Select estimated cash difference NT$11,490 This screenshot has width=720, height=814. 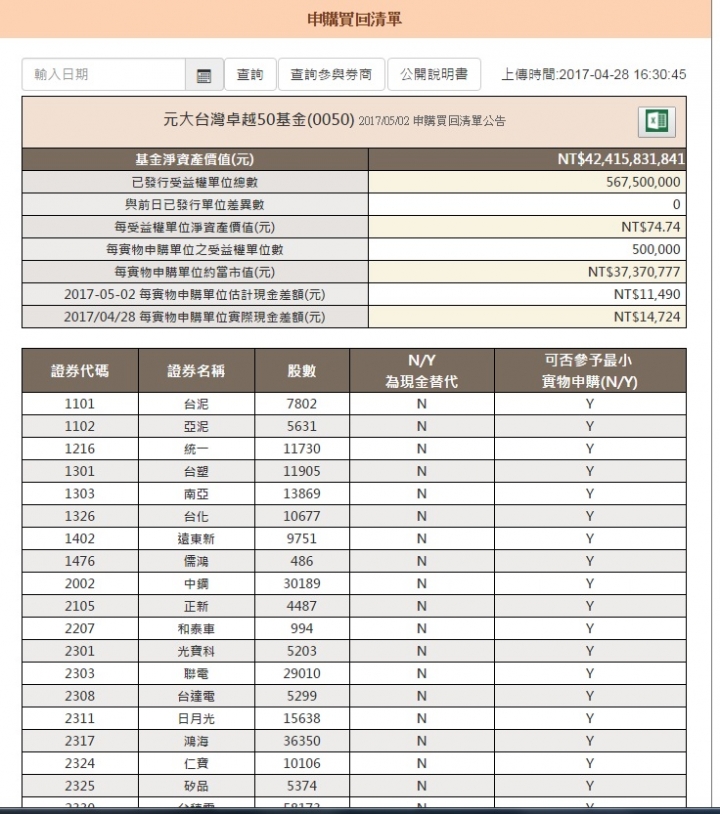point(647,295)
